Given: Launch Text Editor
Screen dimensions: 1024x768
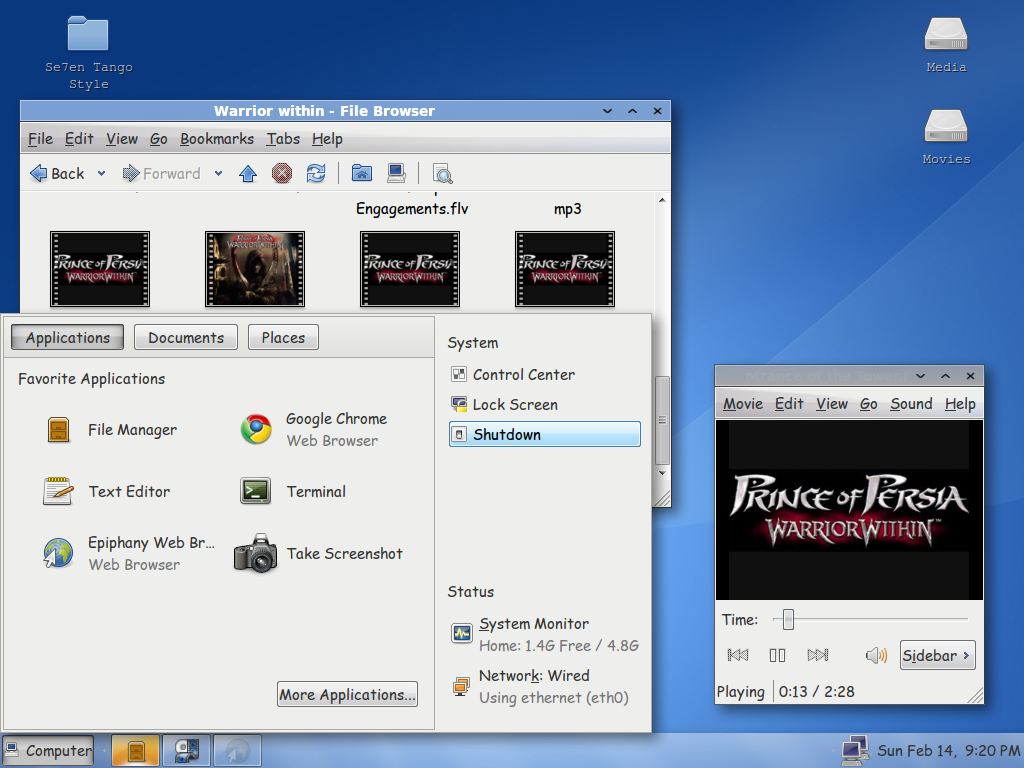Looking at the screenshot, I should click(108, 492).
